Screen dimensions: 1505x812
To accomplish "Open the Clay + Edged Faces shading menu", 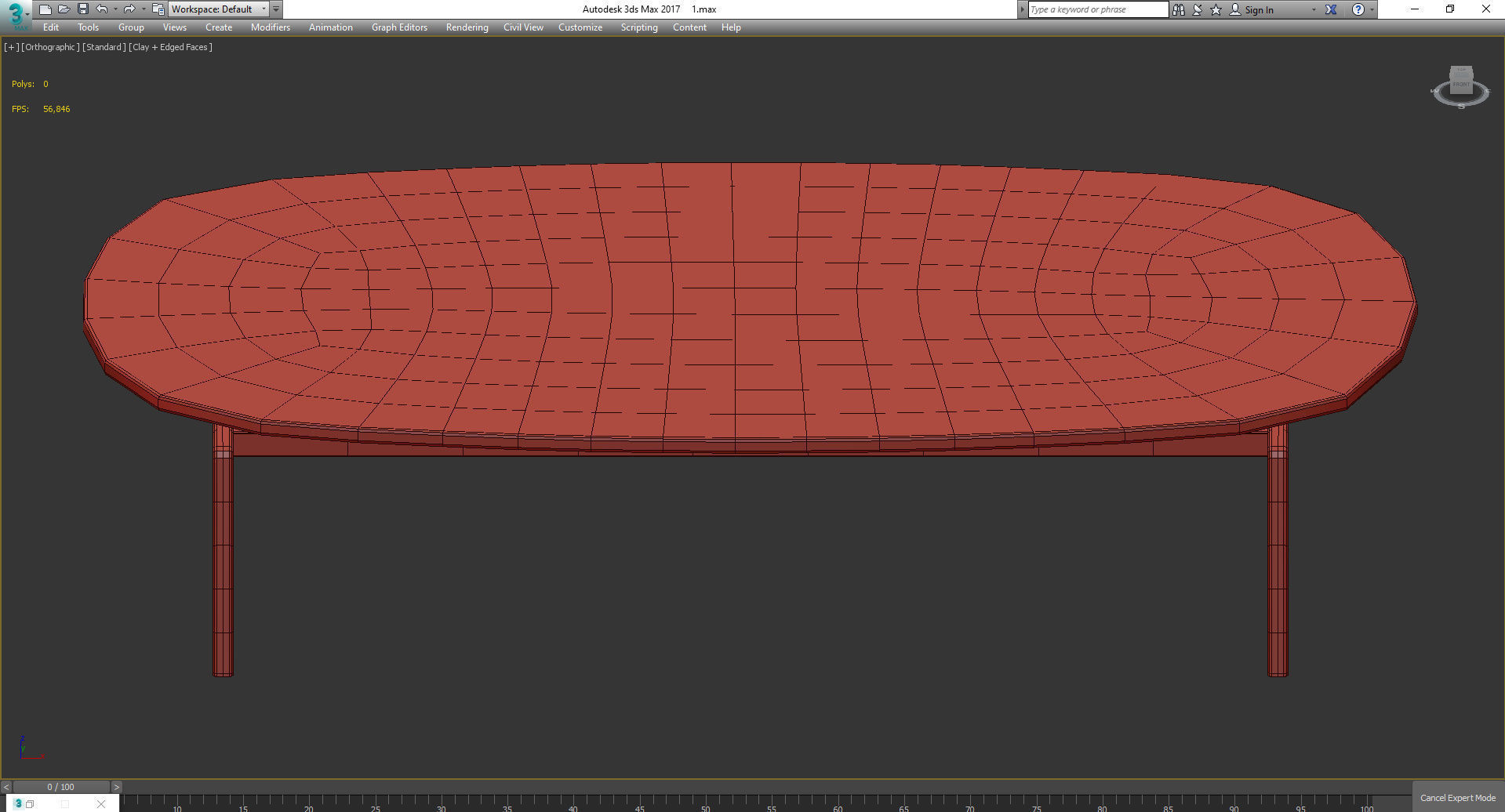I will 171,47.
